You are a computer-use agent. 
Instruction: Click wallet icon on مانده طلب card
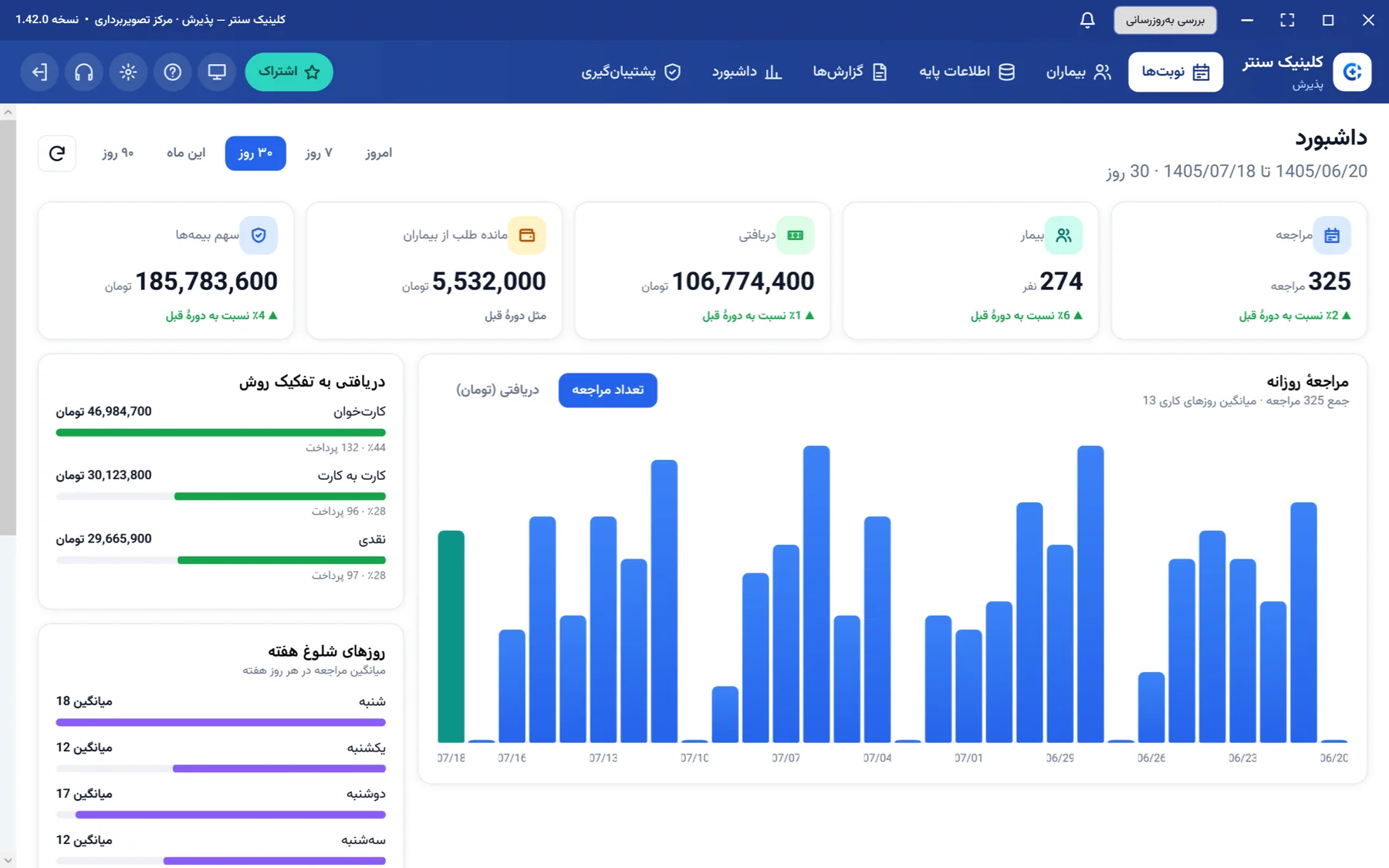tap(527, 235)
